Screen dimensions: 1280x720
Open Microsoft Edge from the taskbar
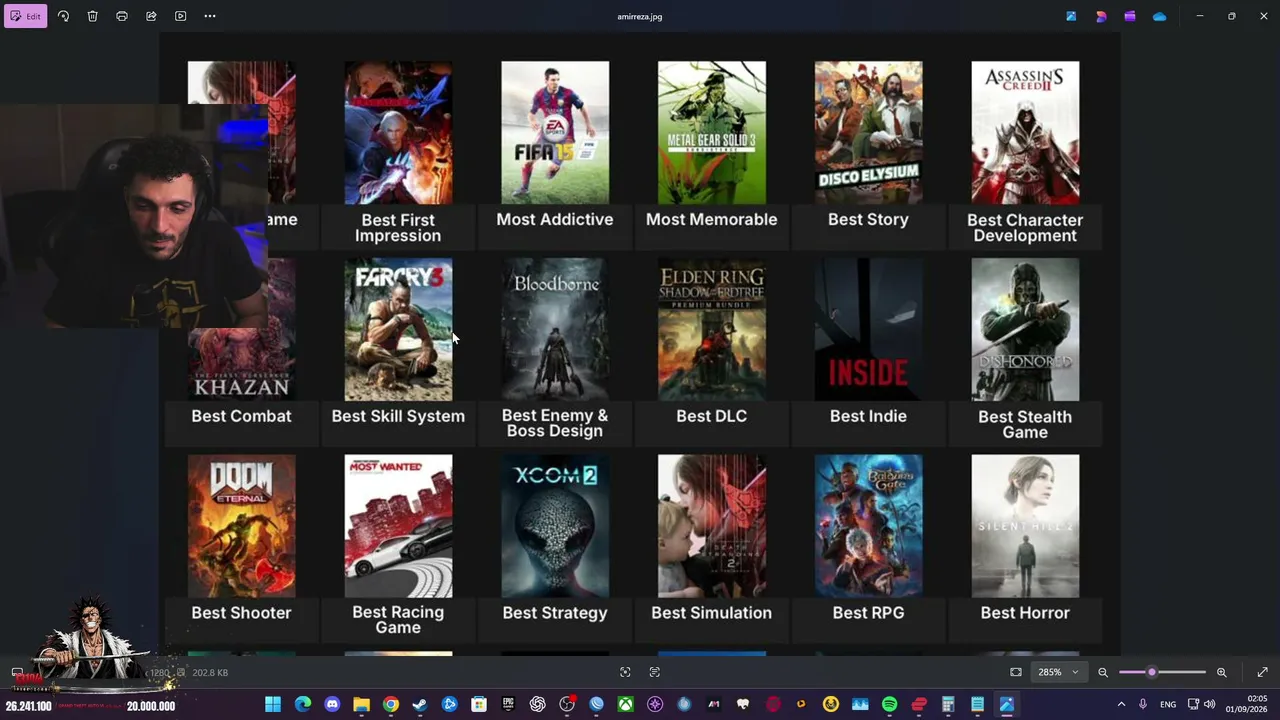pyautogui.click(x=302, y=704)
